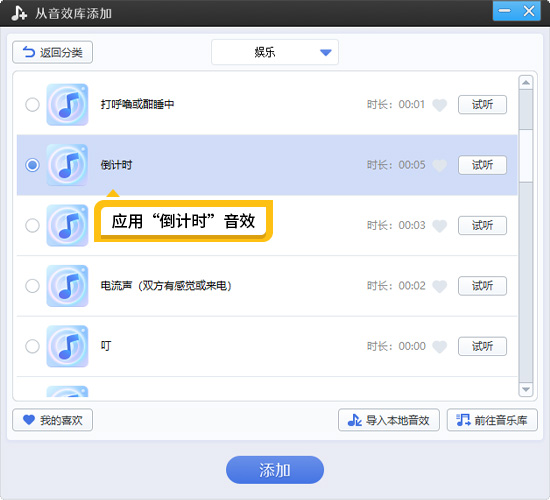Click 添加 to add selected sound
Screen dimensions: 550x500
tap(275, 470)
